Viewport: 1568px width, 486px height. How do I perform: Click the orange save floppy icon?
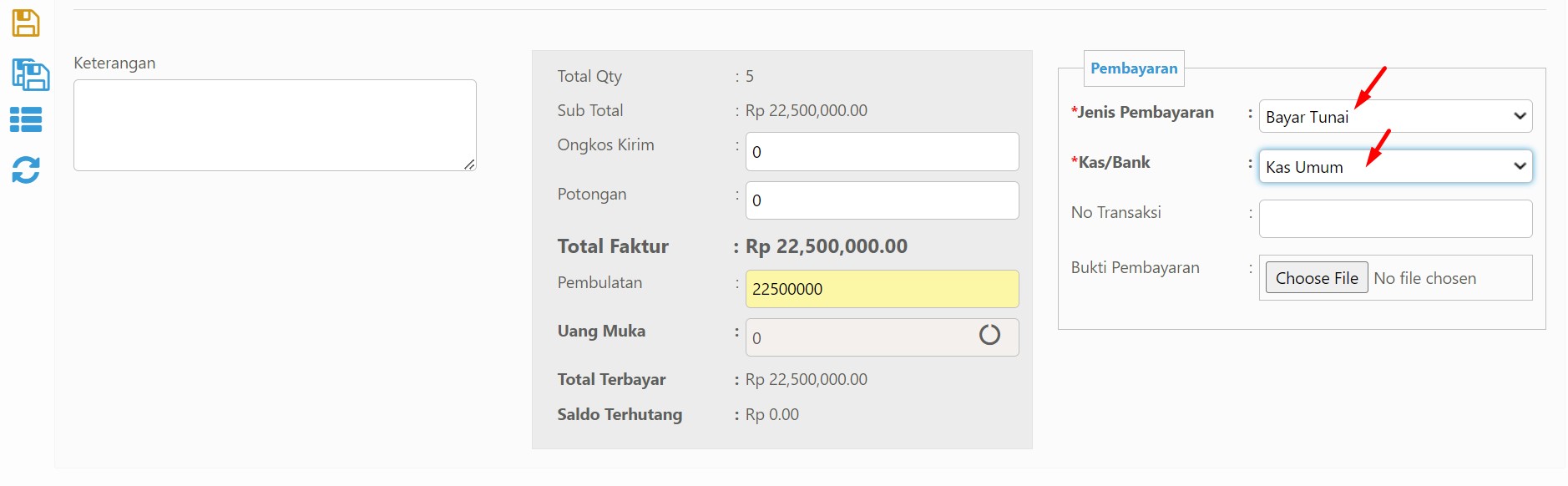coord(26,23)
